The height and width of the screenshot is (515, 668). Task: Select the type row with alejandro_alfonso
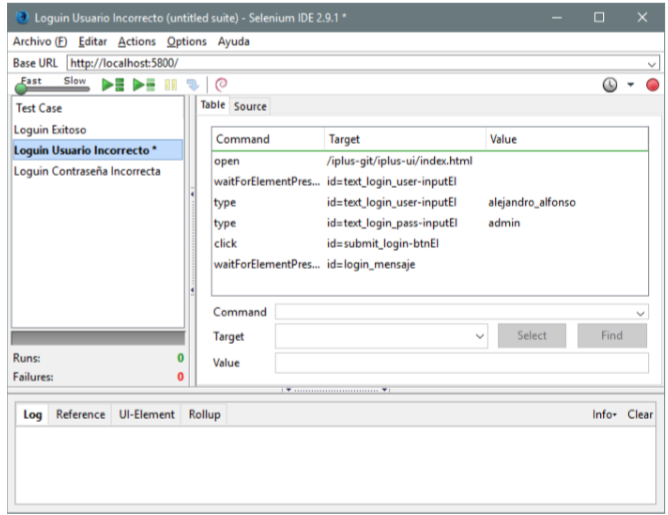click(430, 202)
